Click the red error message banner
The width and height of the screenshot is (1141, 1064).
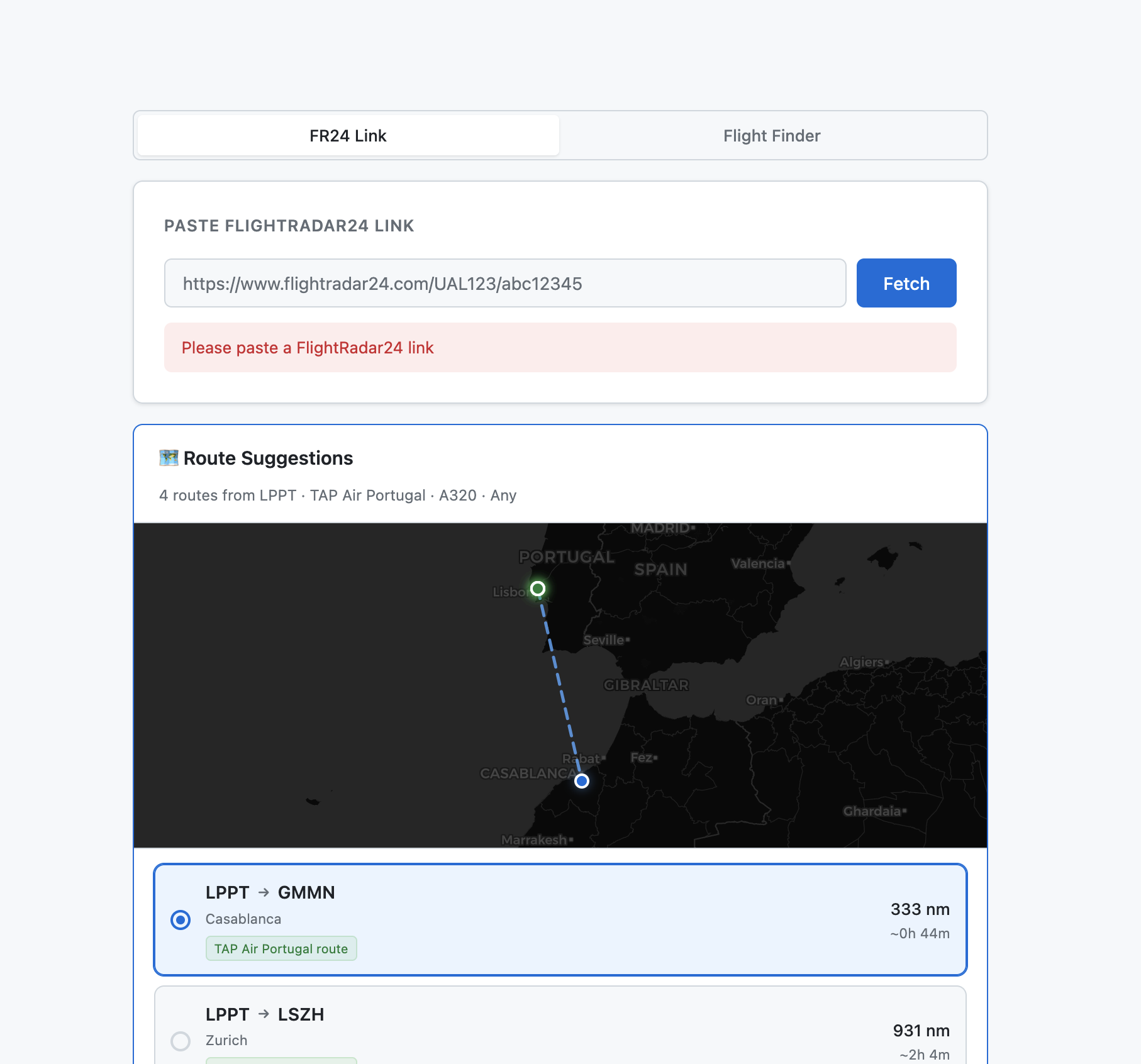(x=560, y=348)
